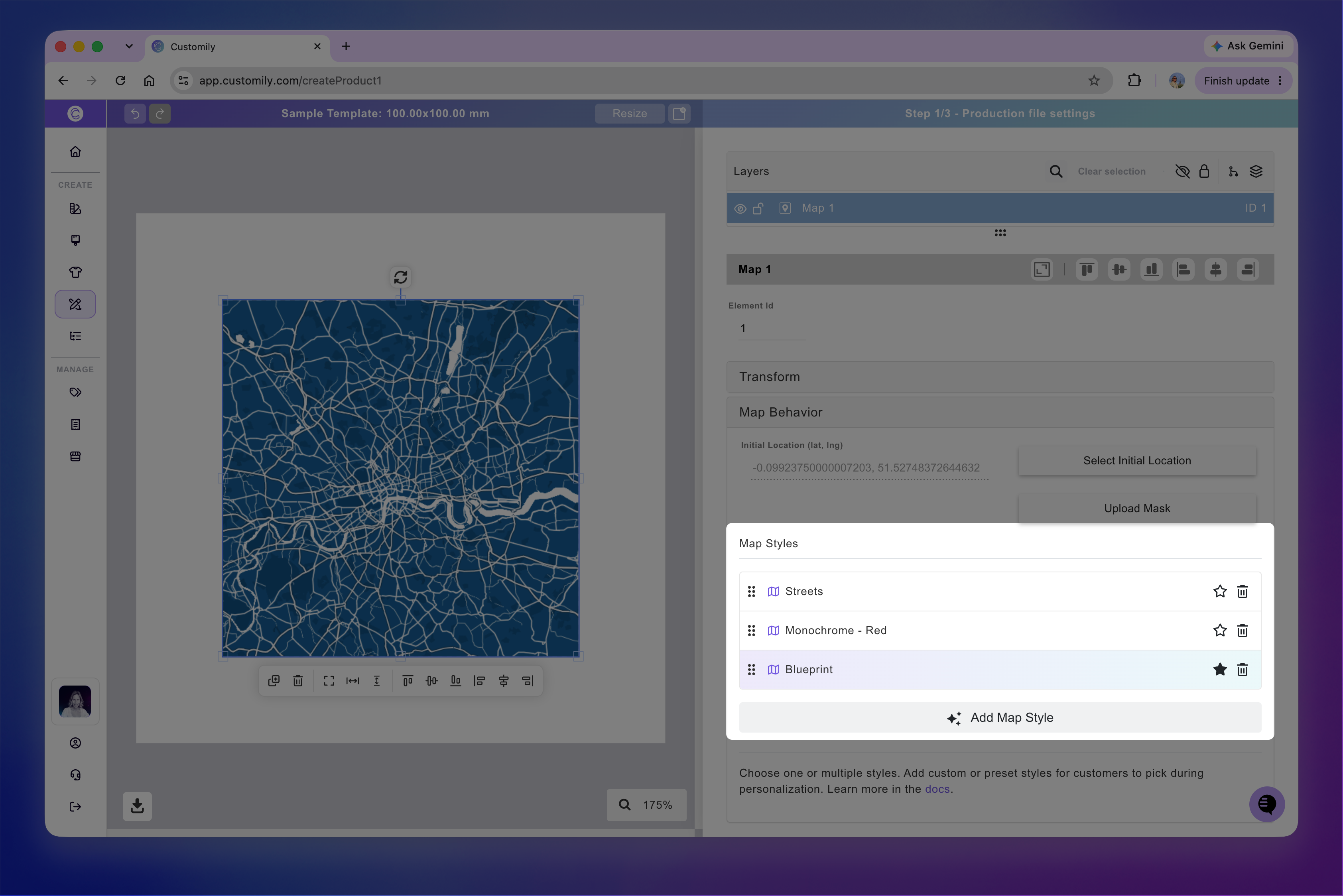
Task: Mark Streets style as favorite star
Action: [1220, 591]
